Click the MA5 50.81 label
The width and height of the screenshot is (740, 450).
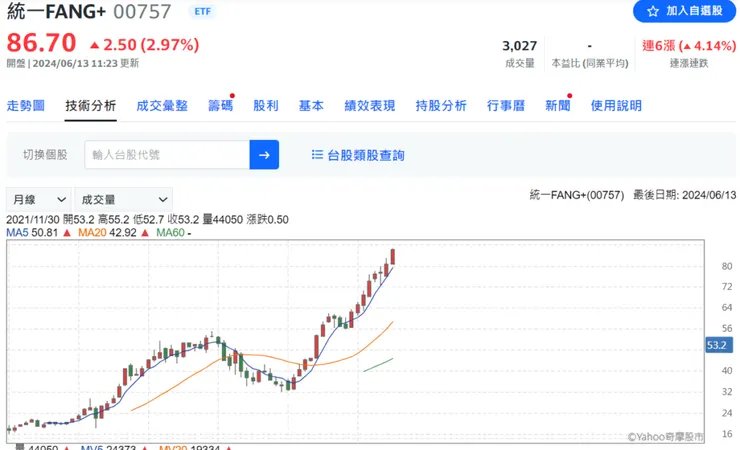[x=32, y=233]
